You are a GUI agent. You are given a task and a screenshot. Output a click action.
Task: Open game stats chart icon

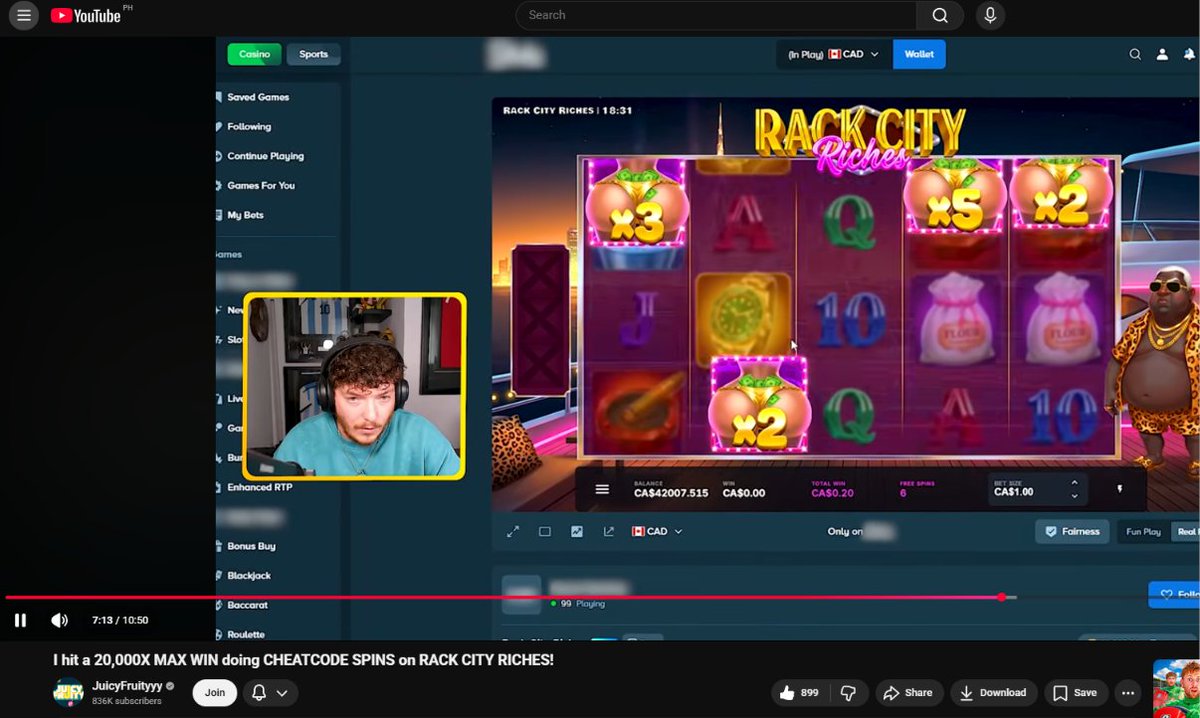coord(577,532)
